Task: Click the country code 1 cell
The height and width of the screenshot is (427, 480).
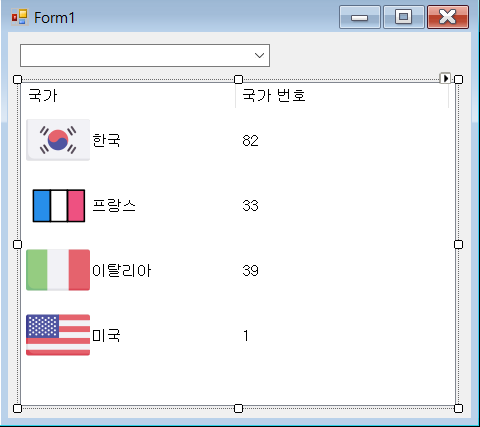Action: point(246,336)
